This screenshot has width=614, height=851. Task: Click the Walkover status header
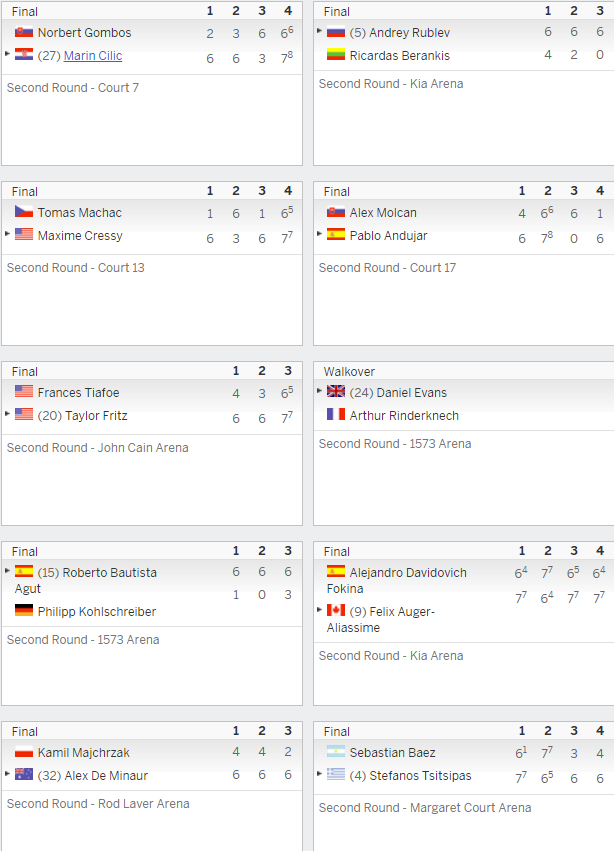coord(349,372)
